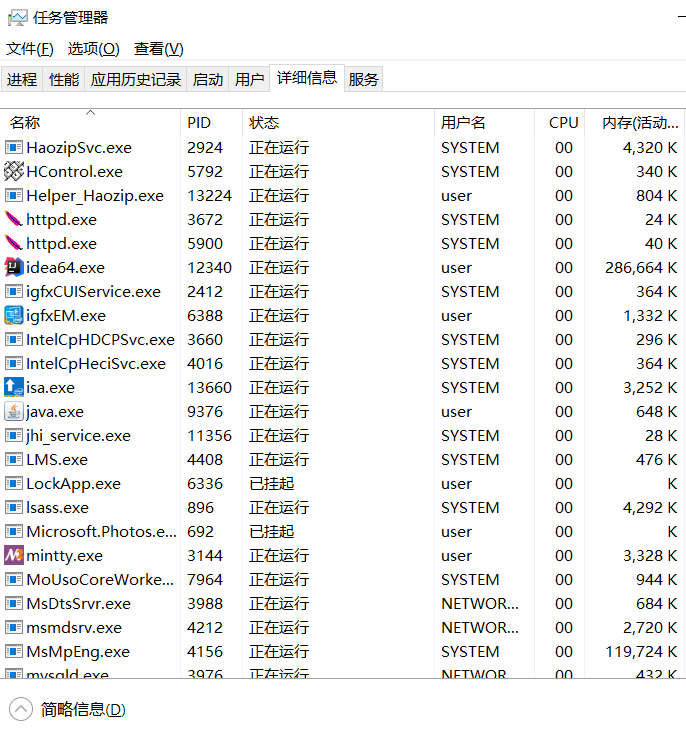Click the msmdsrv.exe icon
Viewport: 686px width, 729px height.
(13, 628)
